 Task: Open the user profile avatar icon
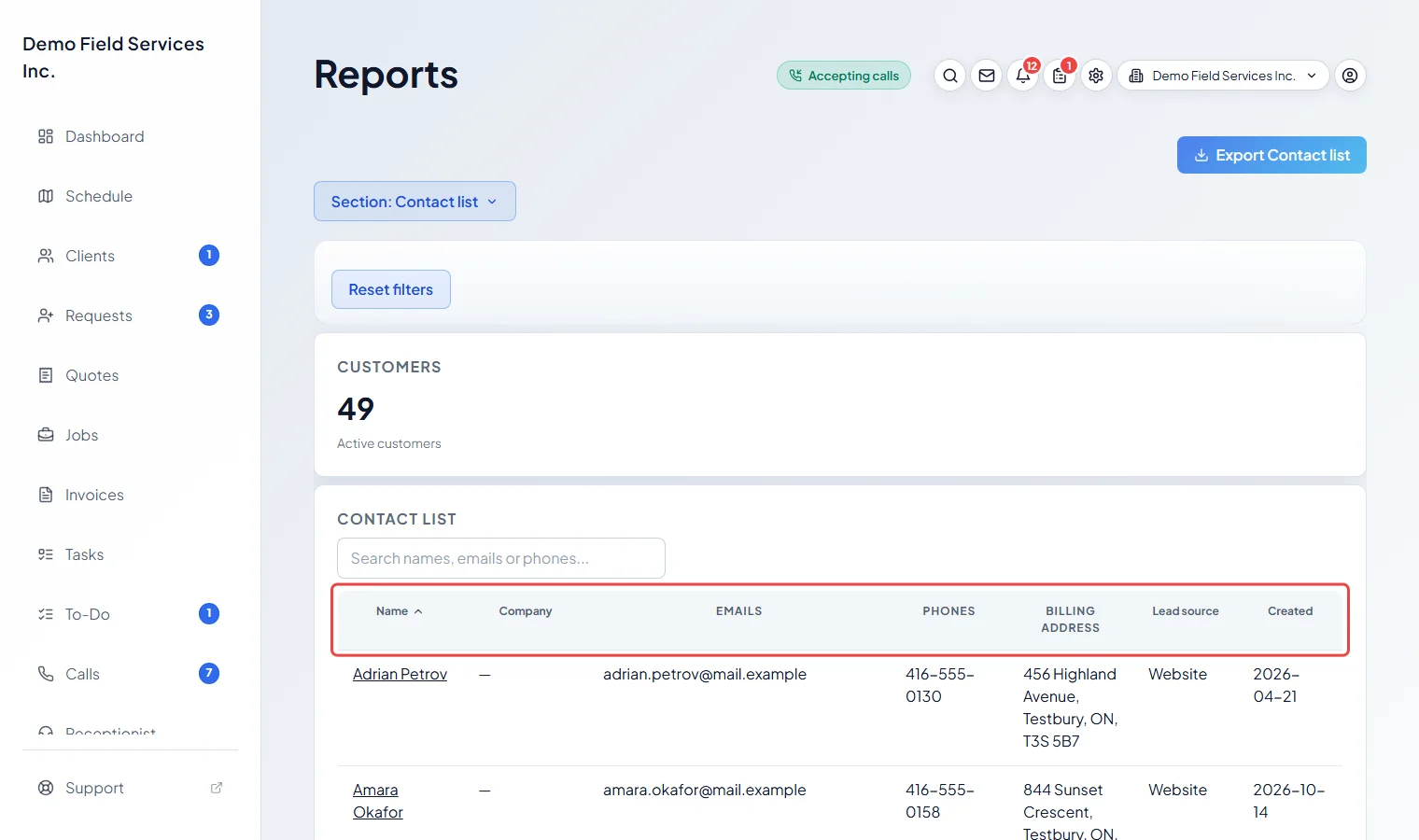[x=1350, y=76]
